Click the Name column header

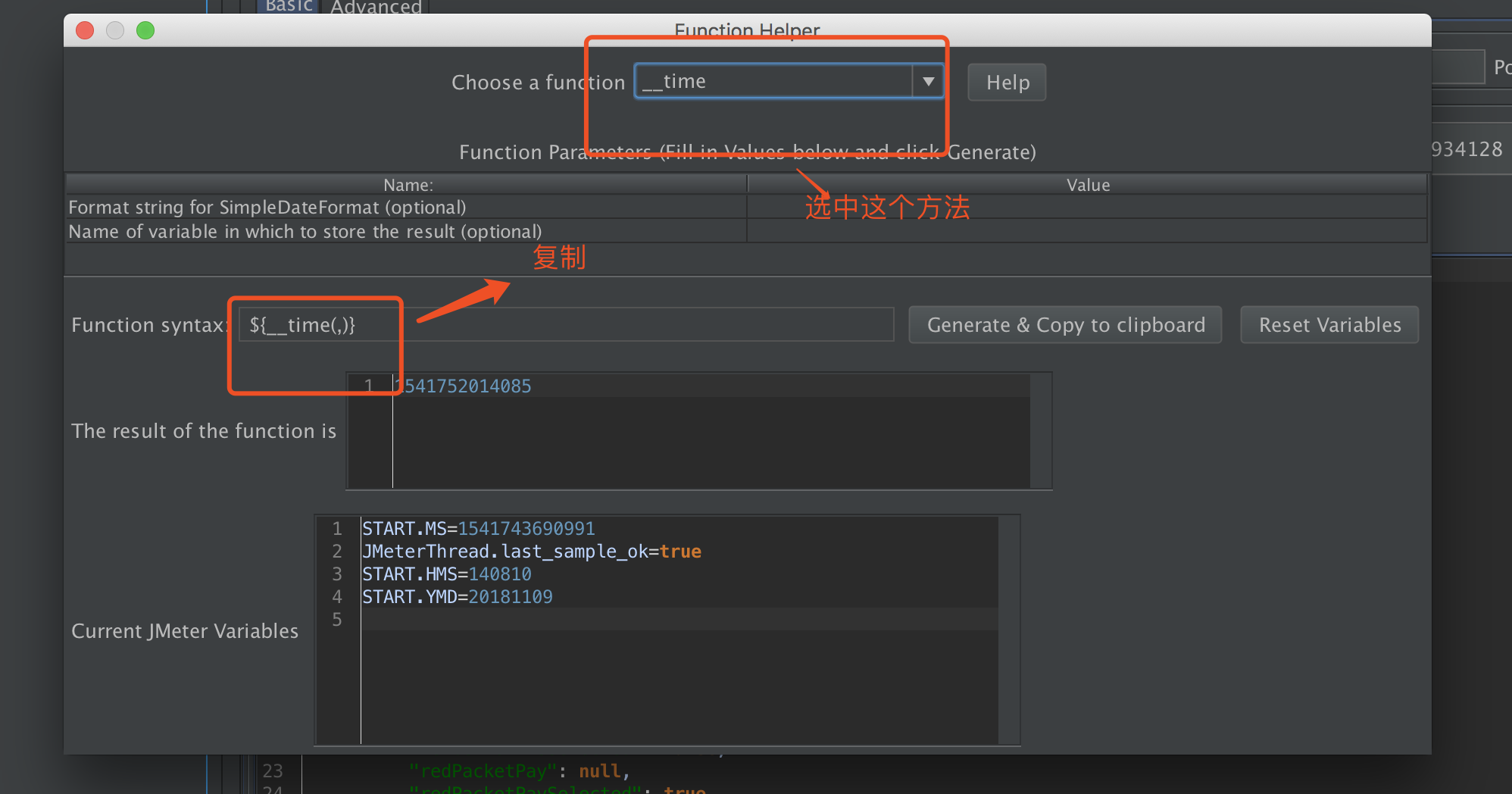(x=408, y=185)
